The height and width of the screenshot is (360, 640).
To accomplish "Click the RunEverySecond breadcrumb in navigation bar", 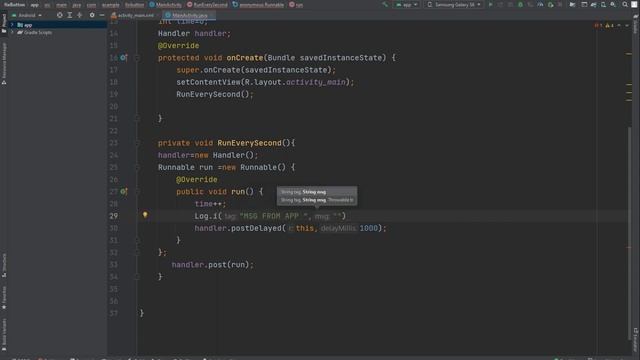I will (x=207, y=5).
